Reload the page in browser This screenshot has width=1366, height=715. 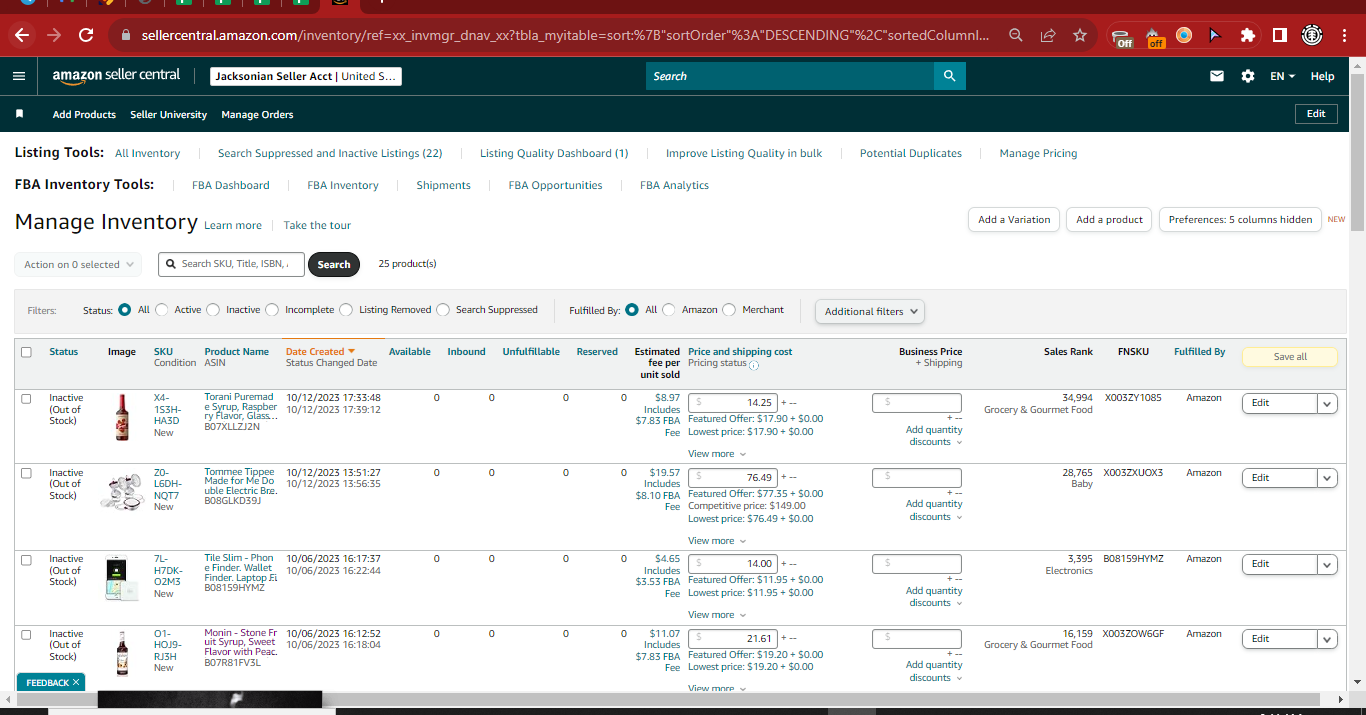click(86, 35)
